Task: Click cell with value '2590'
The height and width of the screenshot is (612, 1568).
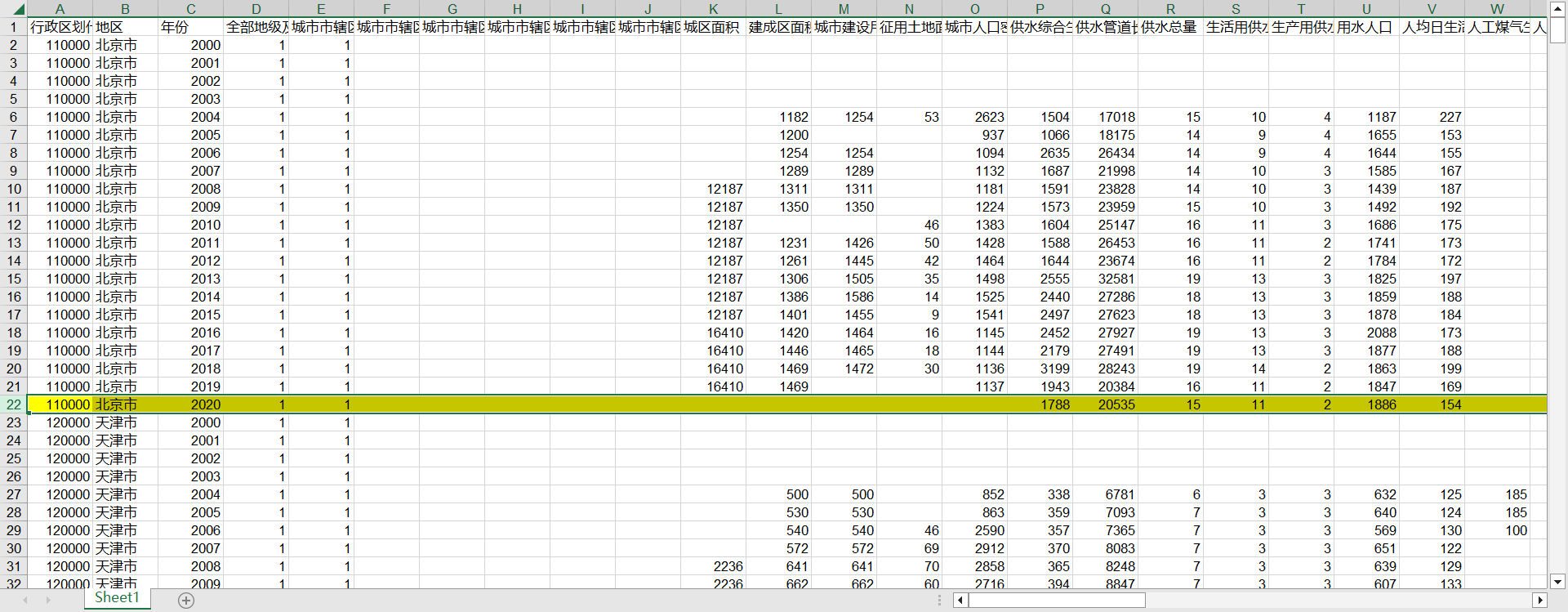Action: point(974,530)
